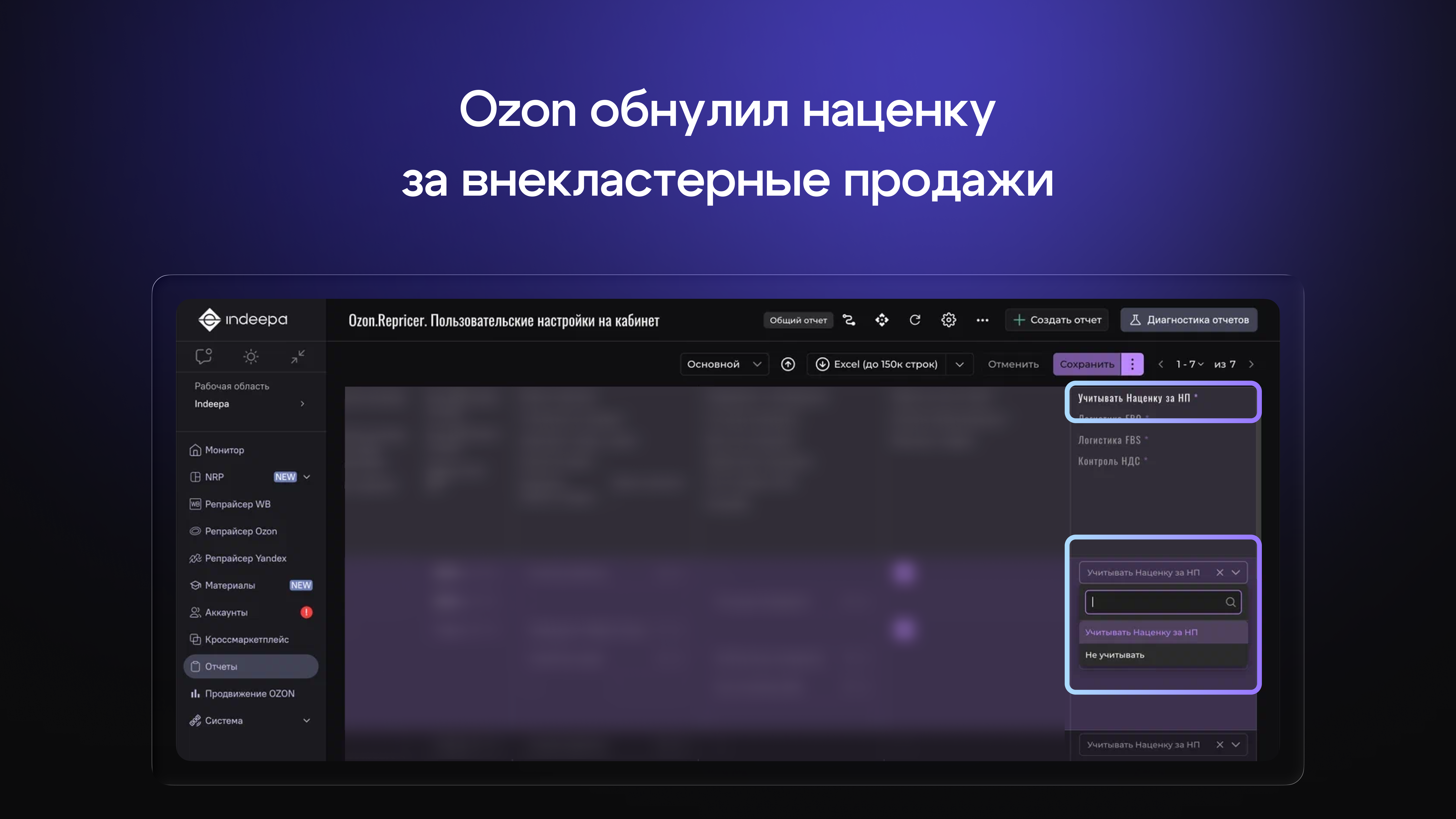Open report settings gear icon
The image size is (1456, 819).
click(x=948, y=320)
